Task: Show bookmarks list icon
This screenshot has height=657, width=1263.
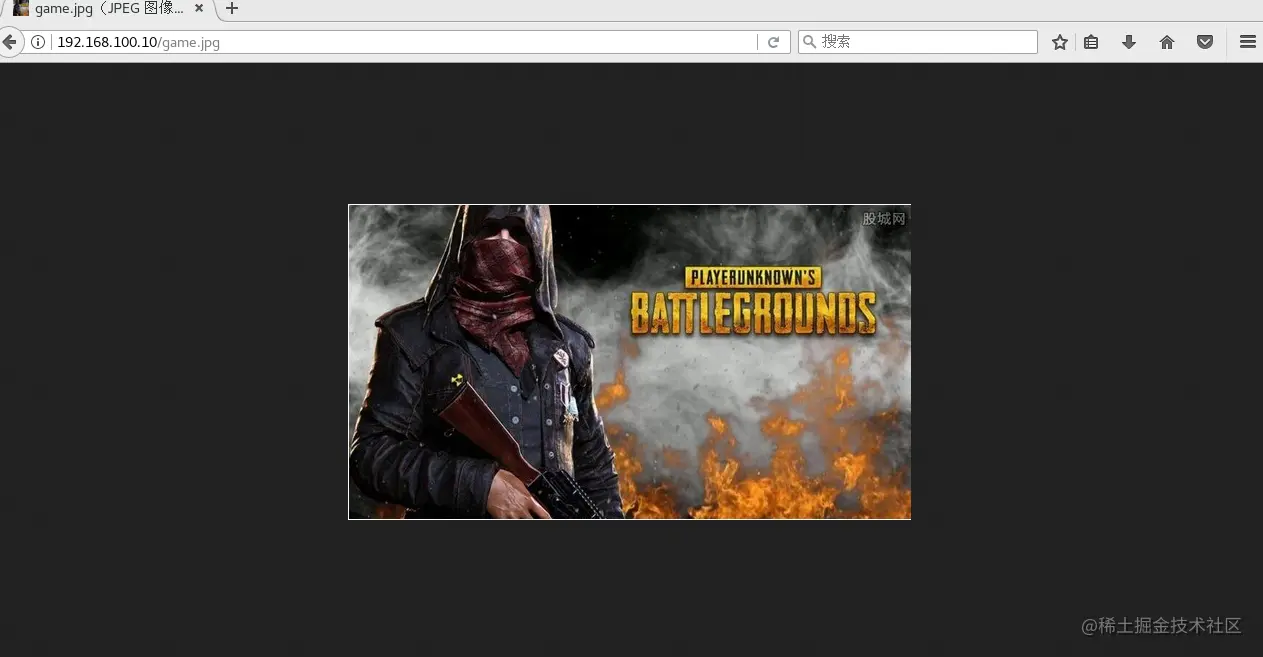Action: point(1091,42)
